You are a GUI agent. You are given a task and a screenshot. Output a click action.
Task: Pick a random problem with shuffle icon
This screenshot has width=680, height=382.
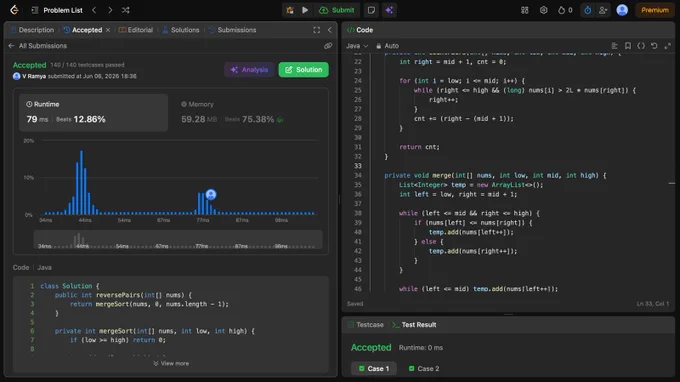point(126,10)
